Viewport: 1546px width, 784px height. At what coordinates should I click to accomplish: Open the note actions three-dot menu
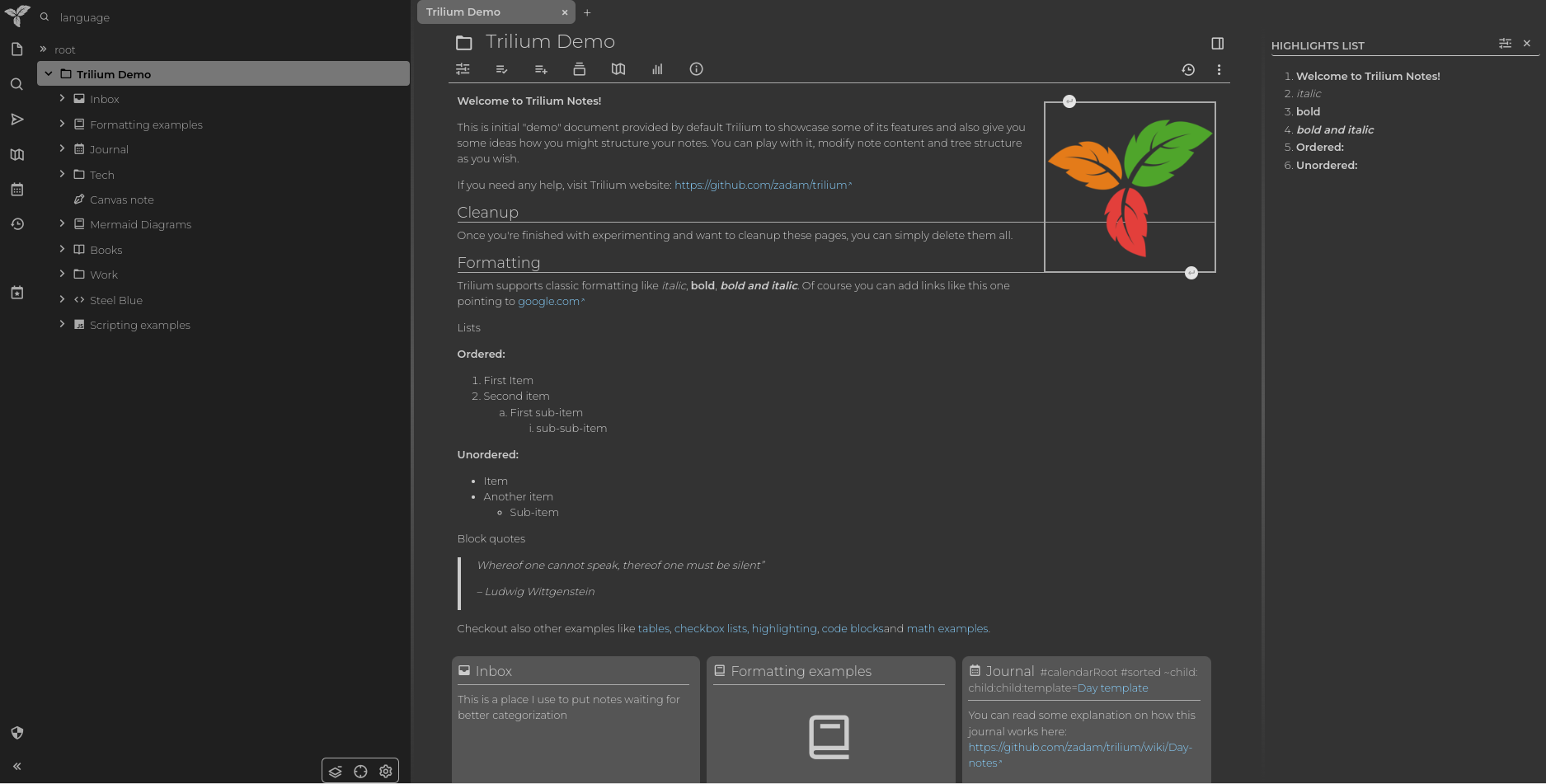tap(1219, 70)
